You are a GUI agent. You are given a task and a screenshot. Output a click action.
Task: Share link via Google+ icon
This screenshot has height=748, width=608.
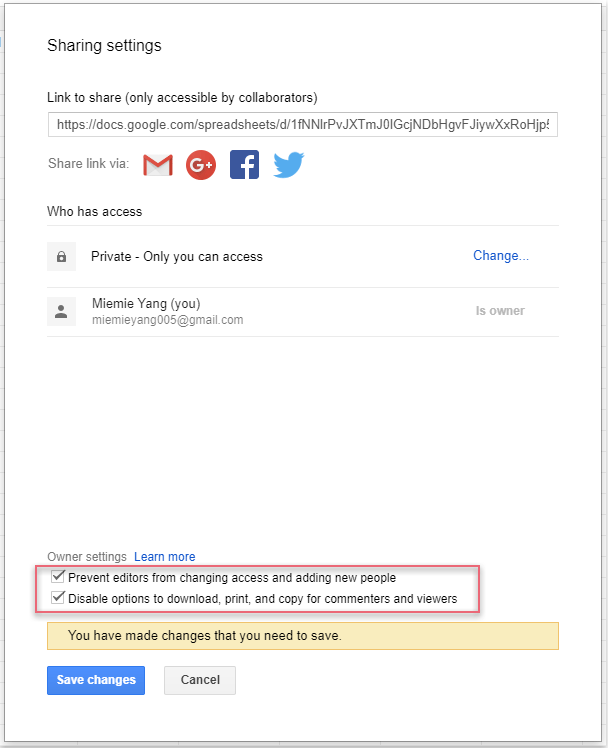(201, 165)
